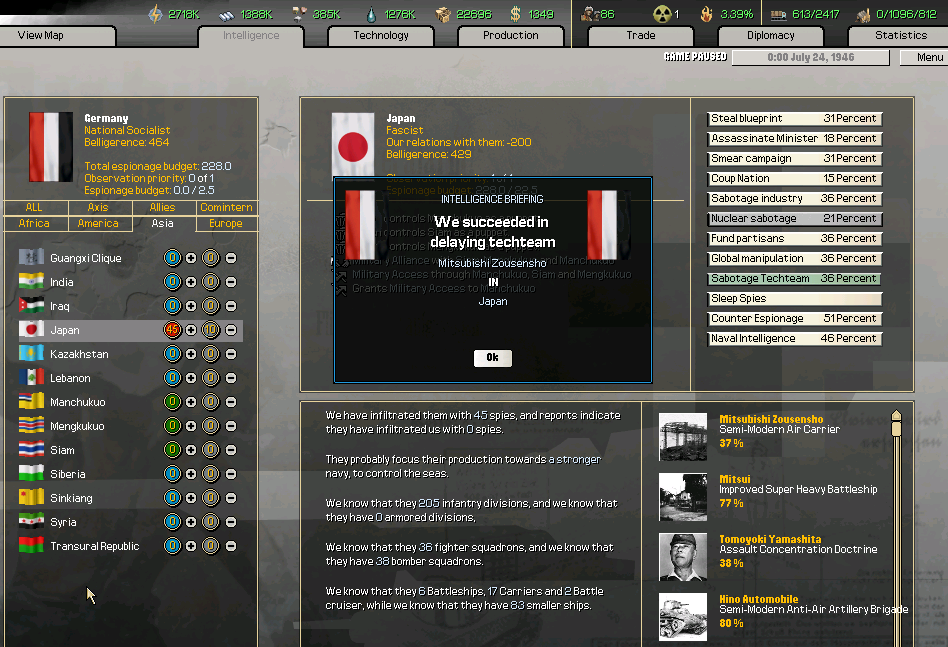Click Japan's red spy counter showing 45

(172, 329)
